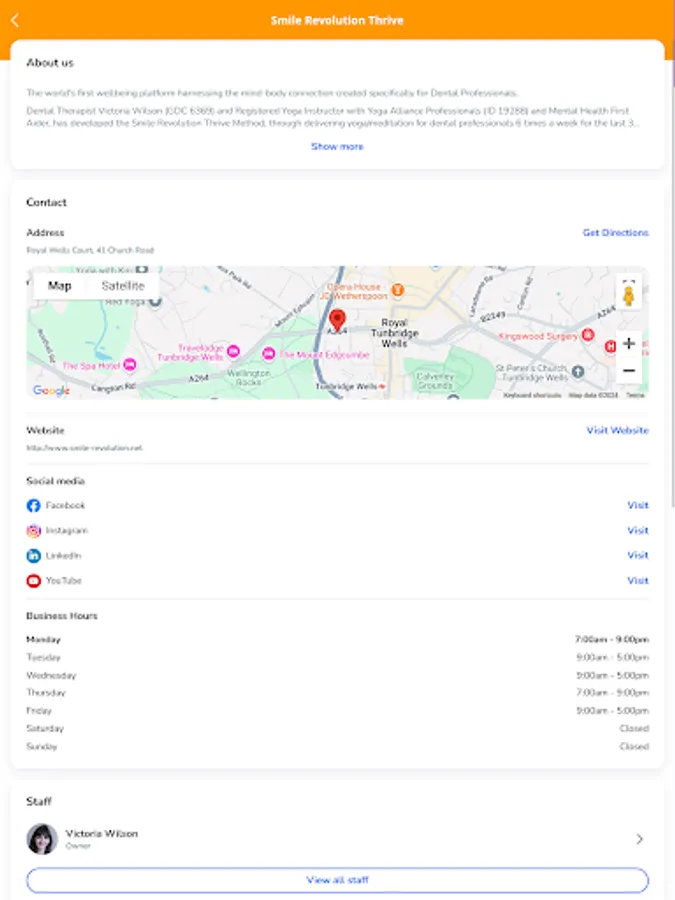
Task: Zoom in on the map with plus
Action: coord(629,343)
